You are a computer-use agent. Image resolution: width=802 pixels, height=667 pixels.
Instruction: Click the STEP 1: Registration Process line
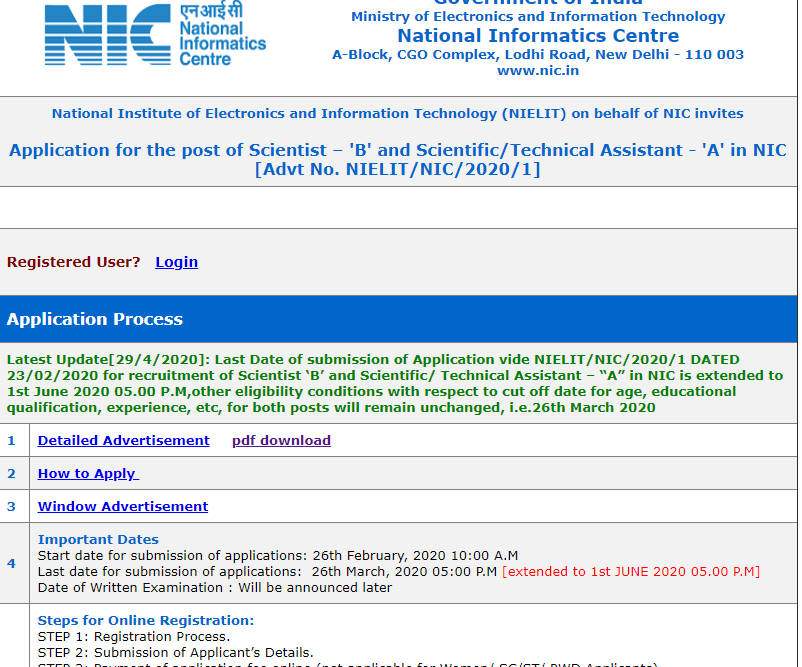133,637
